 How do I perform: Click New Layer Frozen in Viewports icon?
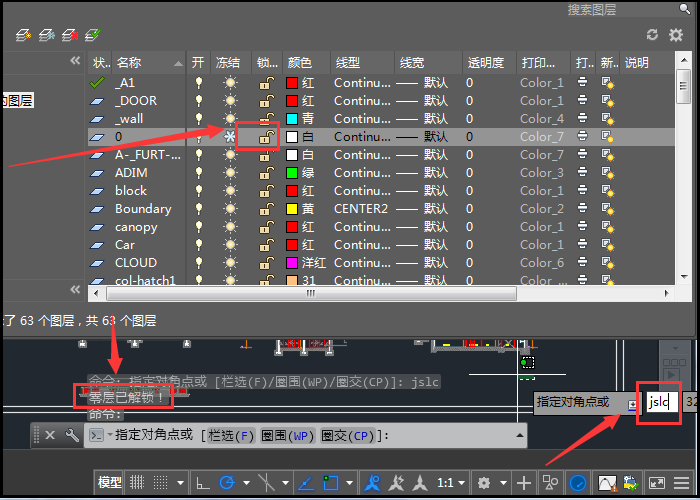[46, 35]
